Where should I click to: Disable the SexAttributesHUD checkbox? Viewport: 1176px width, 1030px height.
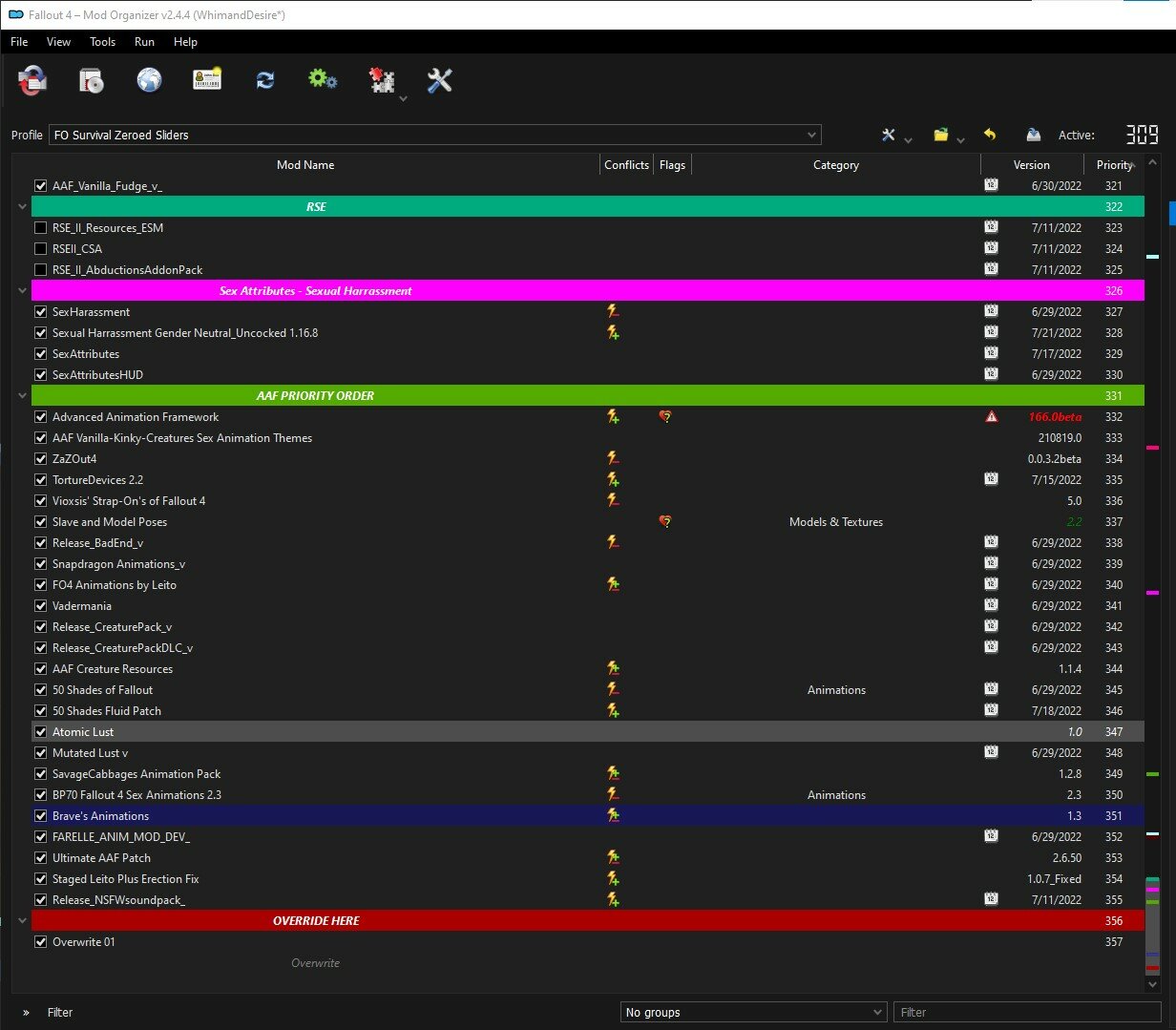[40, 374]
